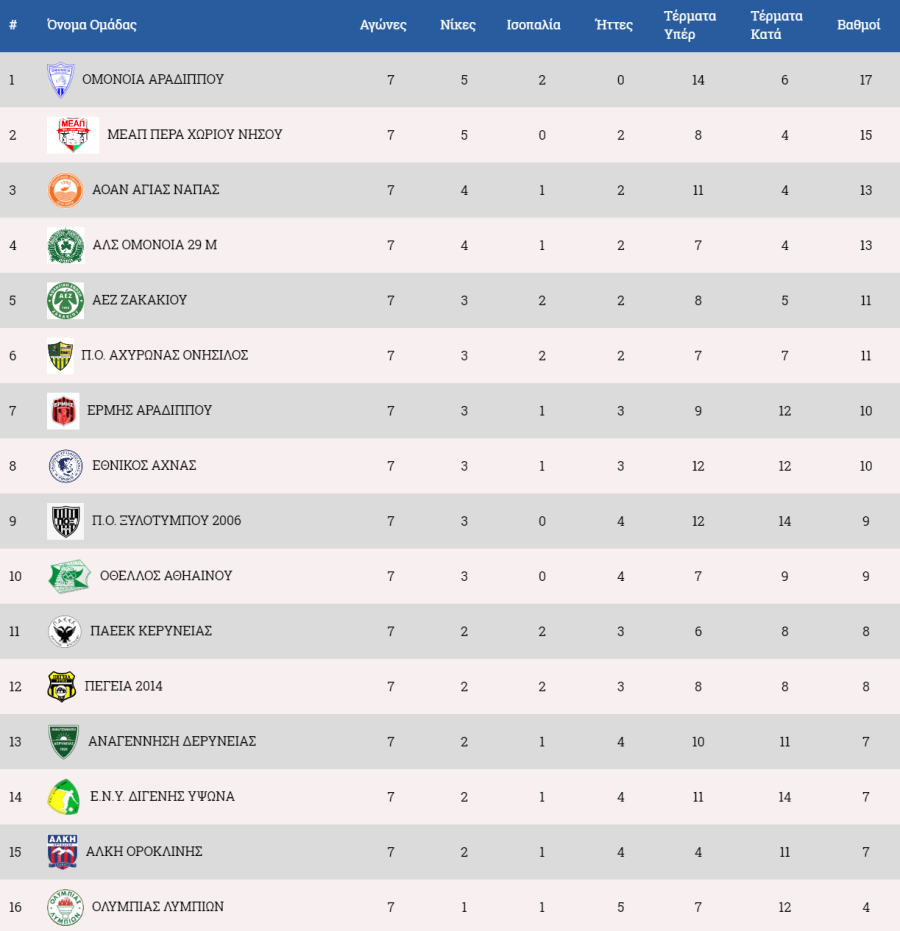Click the Όνομα Ομάδας column header
The height and width of the screenshot is (931, 900).
click(91, 25)
